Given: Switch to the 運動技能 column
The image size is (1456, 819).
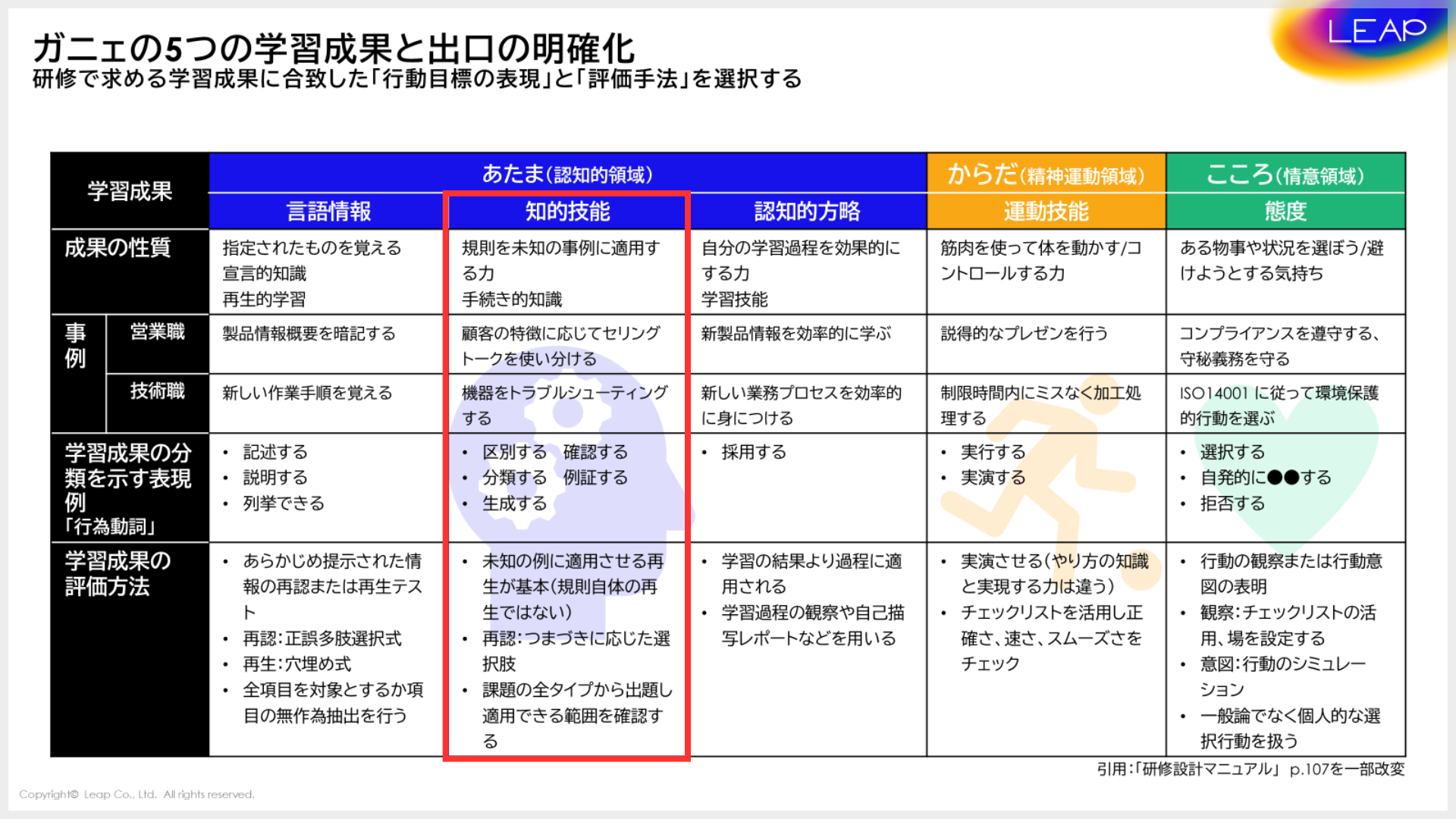Looking at the screenshot, I should pos(1045,212).
